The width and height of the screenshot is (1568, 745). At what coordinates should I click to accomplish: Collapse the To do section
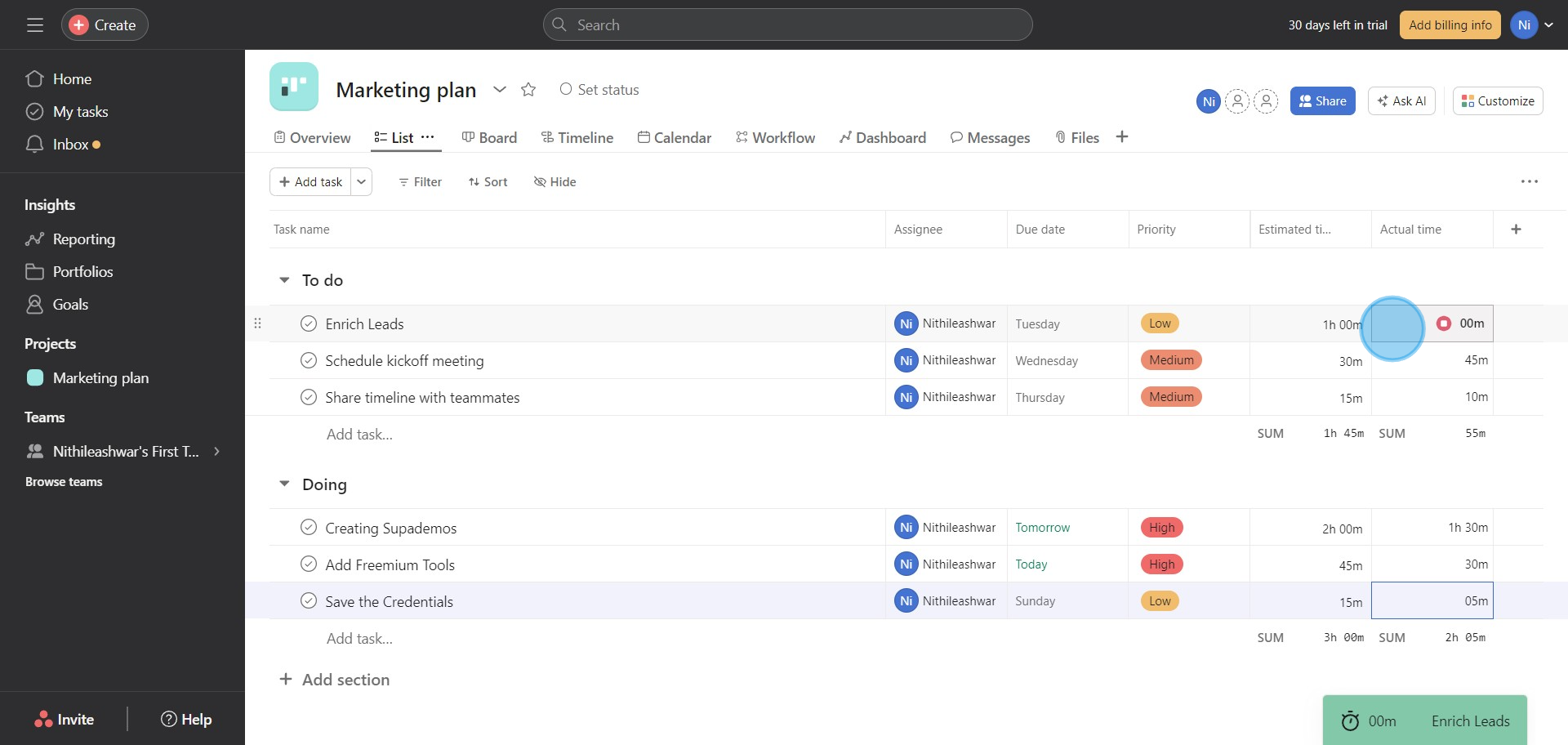(x=284, y=280)
